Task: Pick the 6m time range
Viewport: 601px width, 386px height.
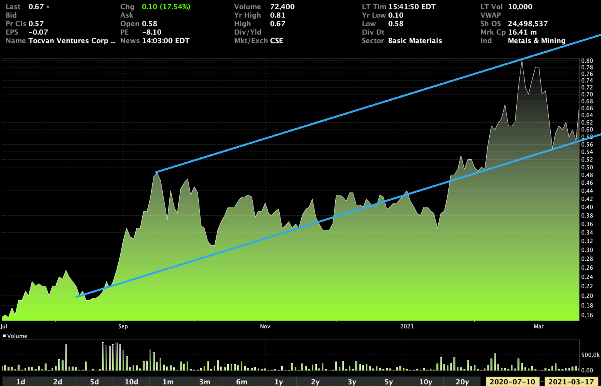Action: 241,382
